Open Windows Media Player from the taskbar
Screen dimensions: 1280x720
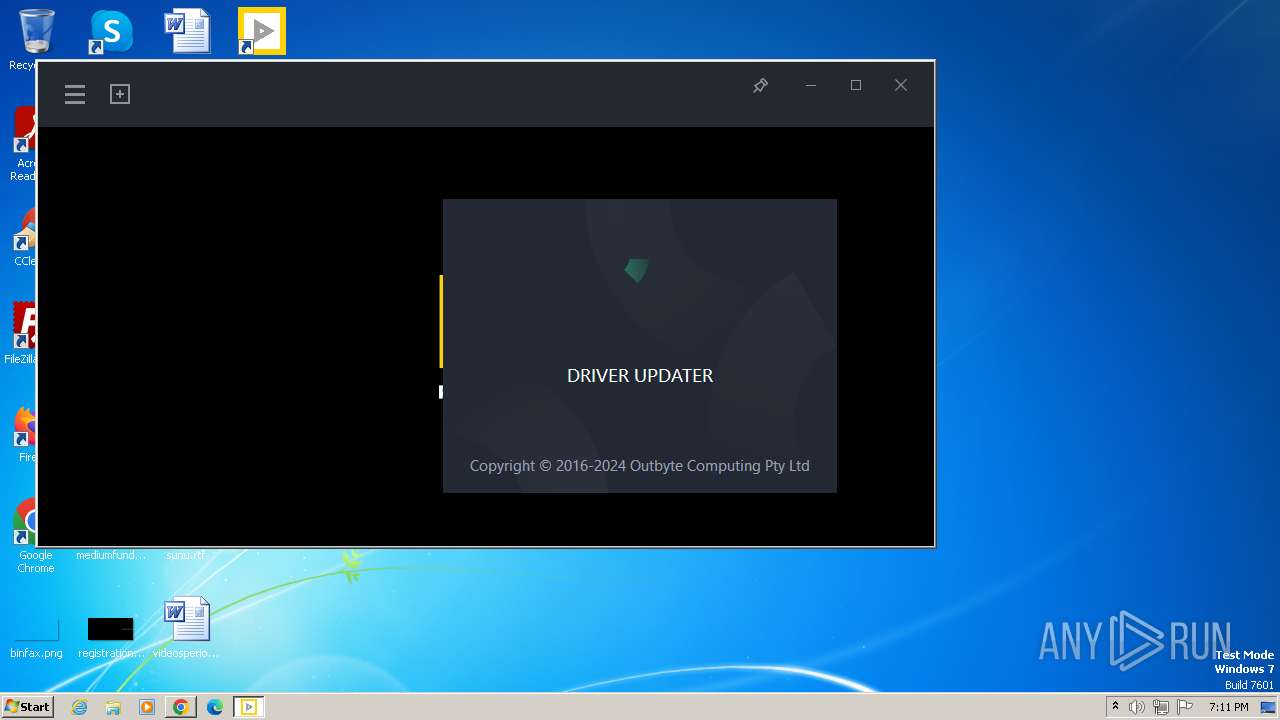(147, 707)
